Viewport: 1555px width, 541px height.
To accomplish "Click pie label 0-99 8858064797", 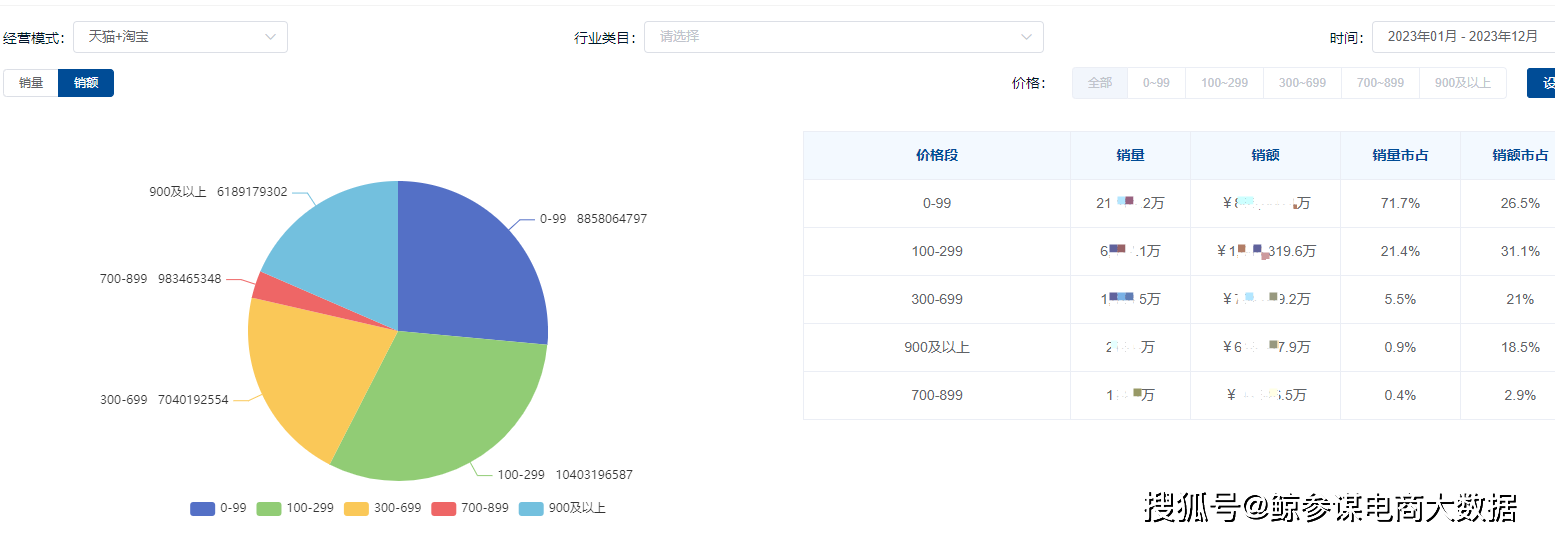I will coord(593,219).
